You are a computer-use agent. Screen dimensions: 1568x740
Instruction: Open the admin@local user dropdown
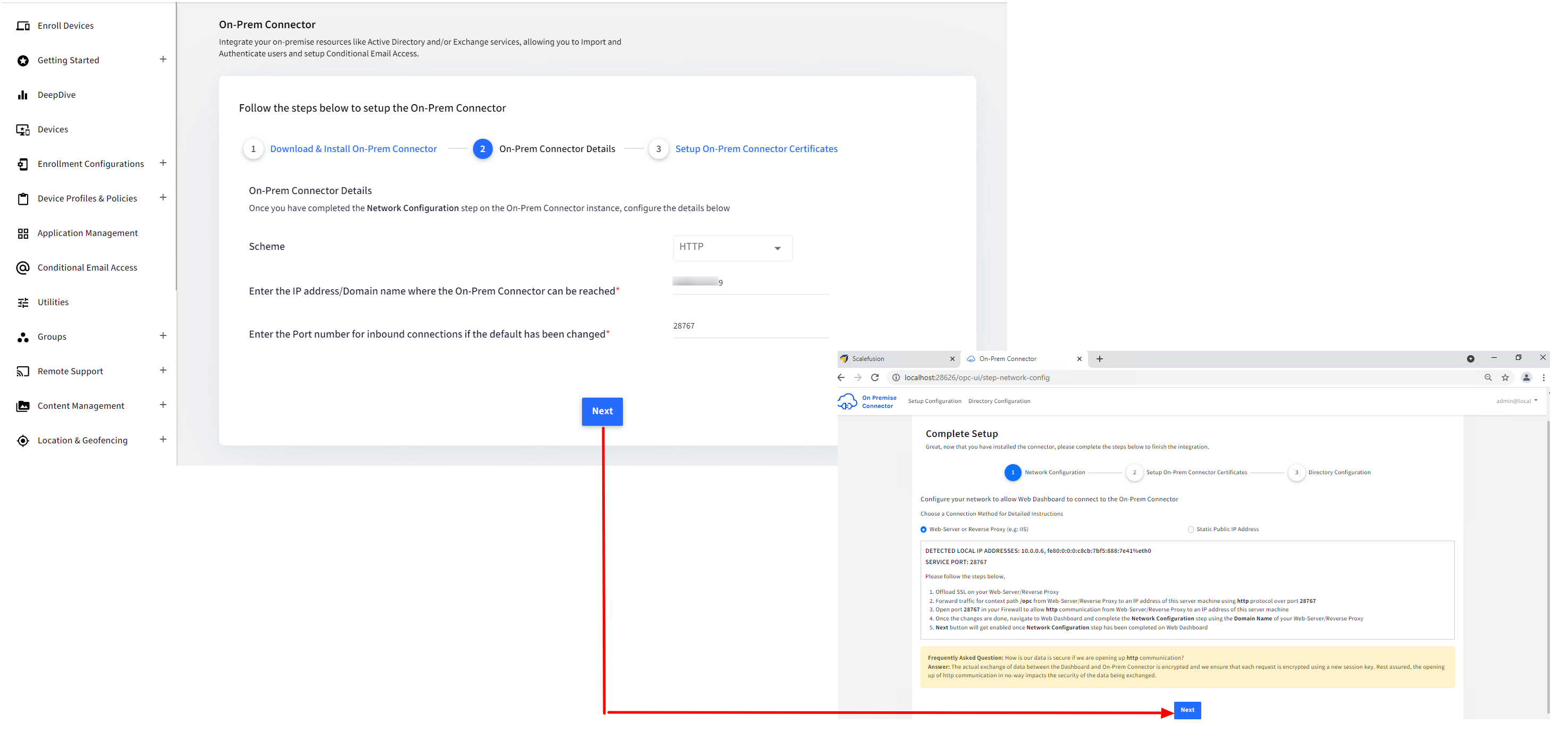tap(1517, 401)
